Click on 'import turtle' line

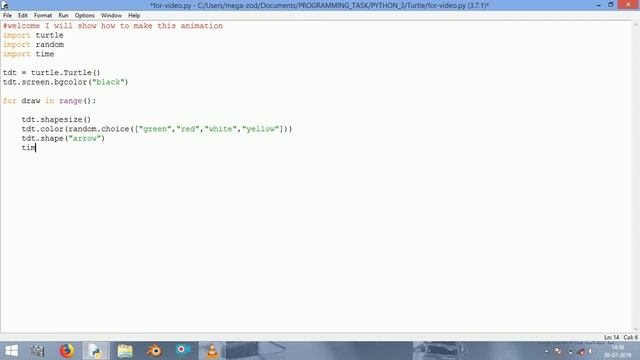(33, 35)
